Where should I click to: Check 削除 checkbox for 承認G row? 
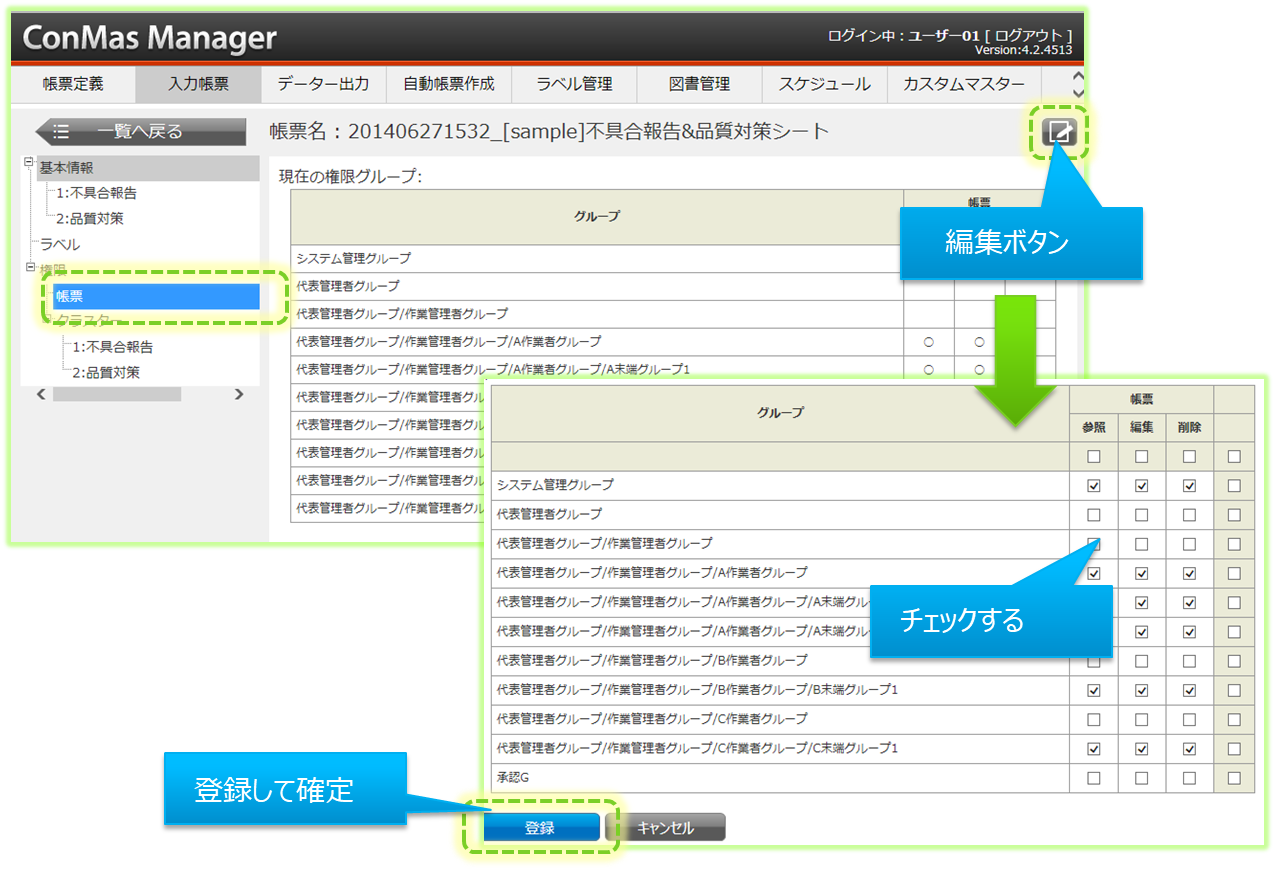[x=1189, y=778]
